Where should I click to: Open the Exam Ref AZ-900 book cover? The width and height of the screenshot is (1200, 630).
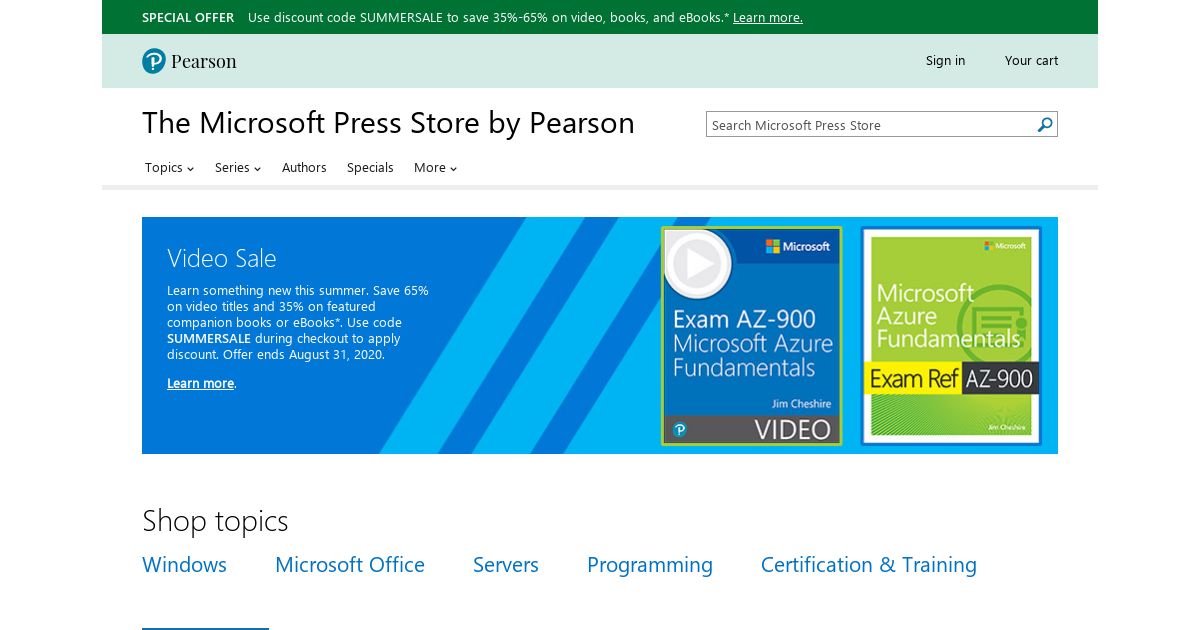coord(951,336)
